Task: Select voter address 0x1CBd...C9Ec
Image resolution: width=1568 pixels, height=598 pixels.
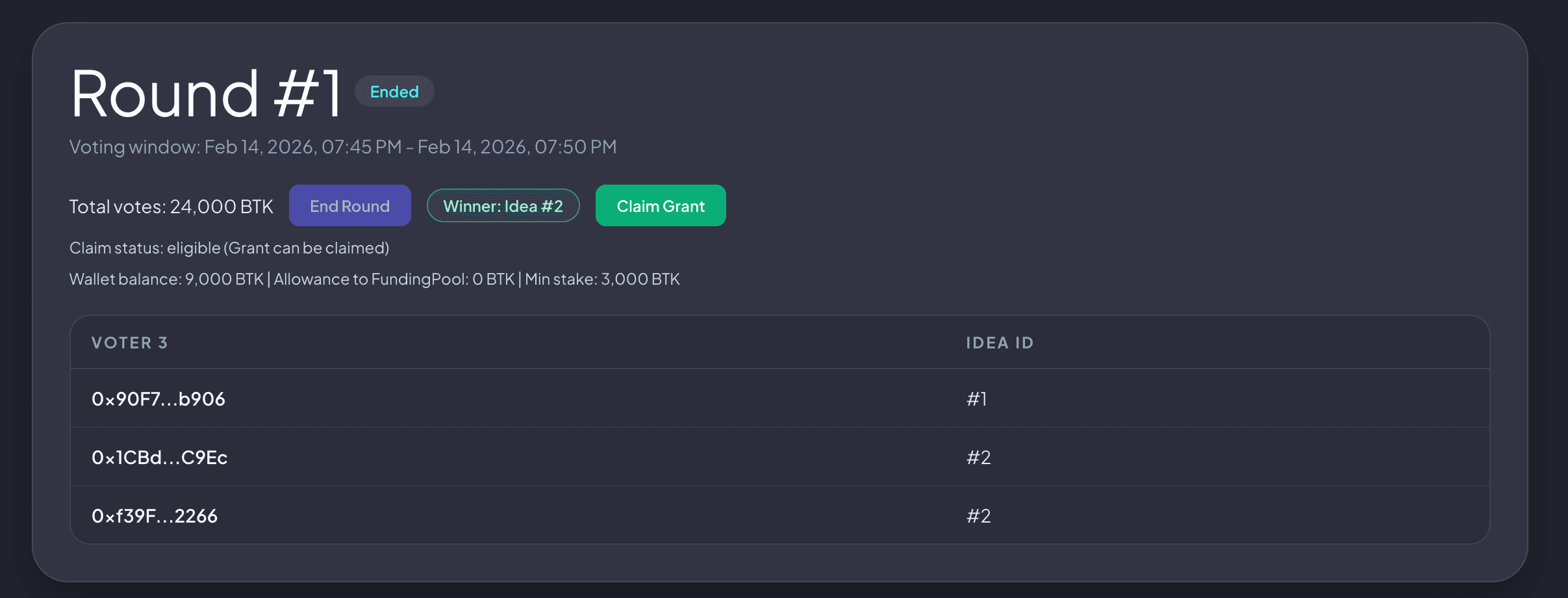Action: (x=159, y=457)
